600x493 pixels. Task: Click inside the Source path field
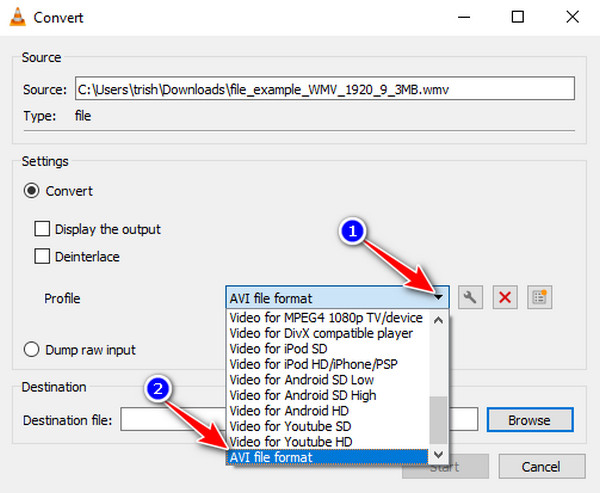325,88
